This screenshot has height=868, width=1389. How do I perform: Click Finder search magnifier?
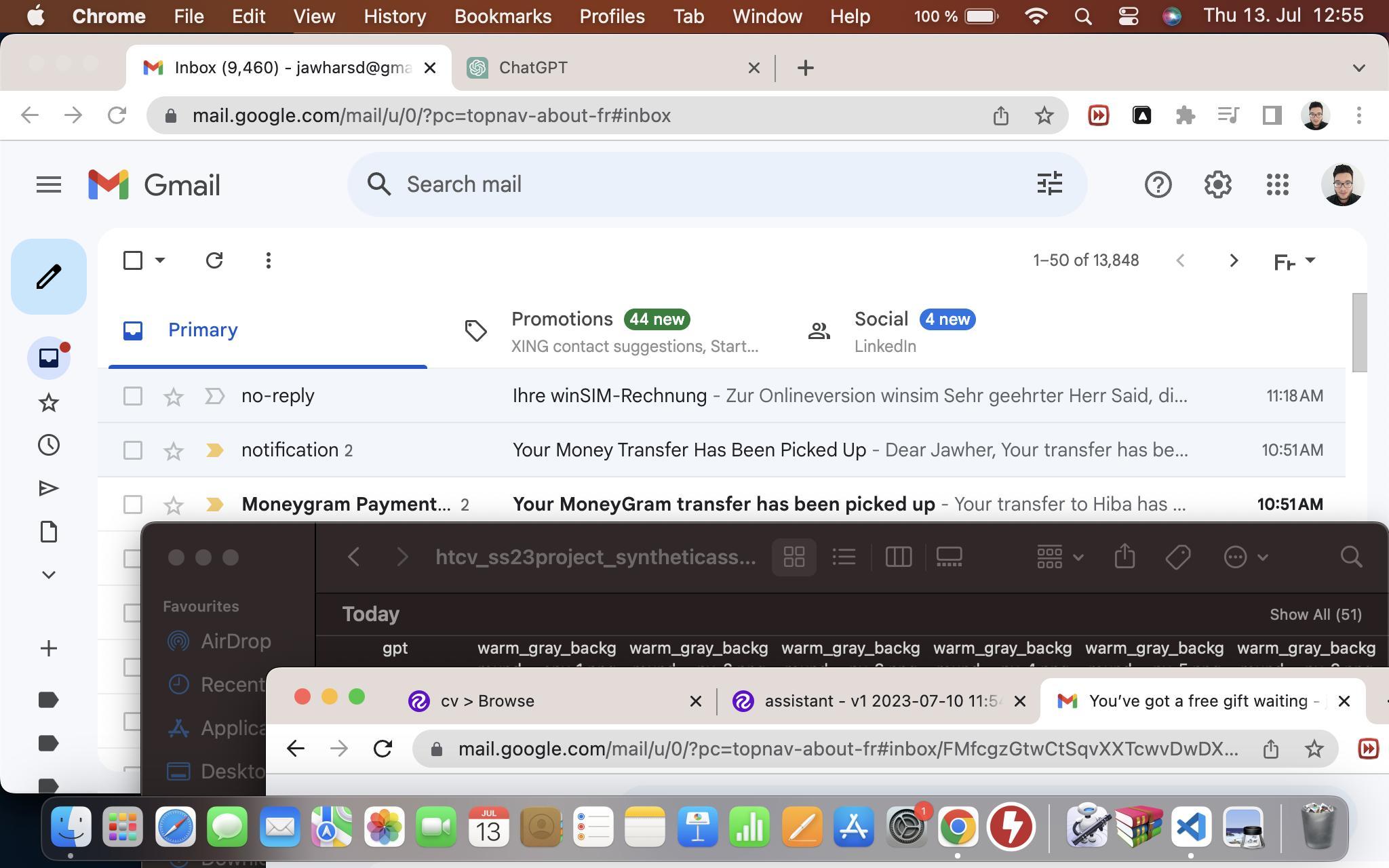point(1351,557)
